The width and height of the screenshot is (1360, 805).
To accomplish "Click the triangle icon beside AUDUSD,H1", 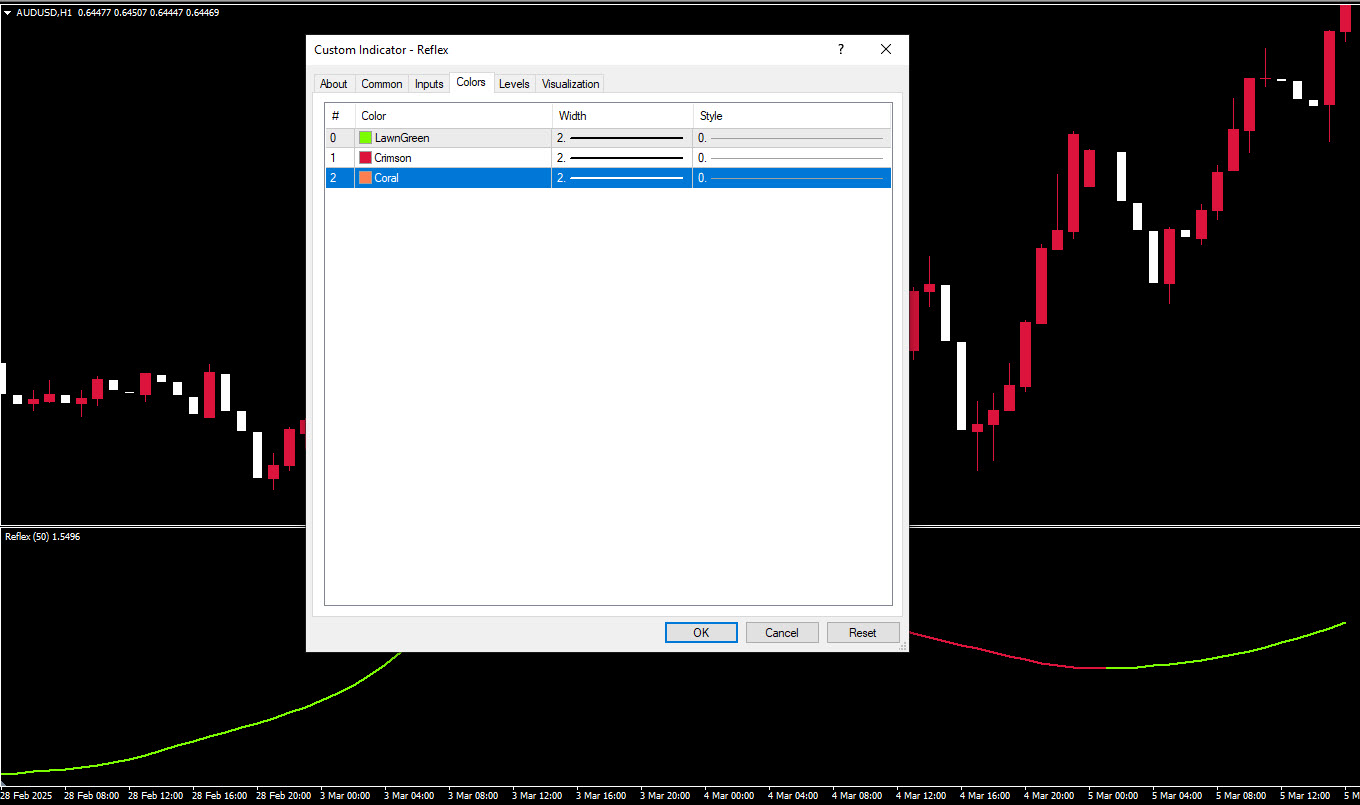I will point(8,13).
